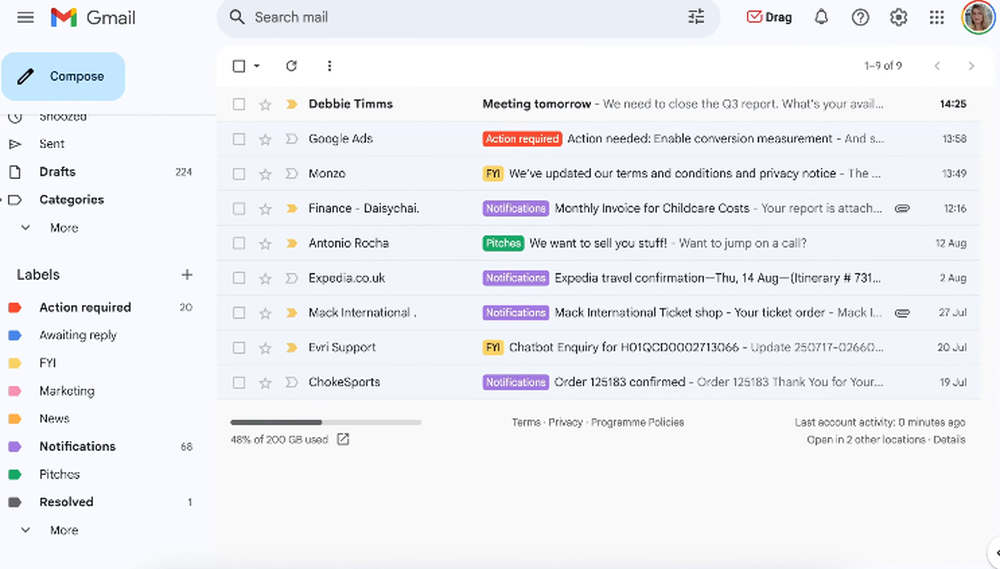Viewport: 1000px width, 569px height.
Task: Open account profile picture
Action: pos(978,17)
